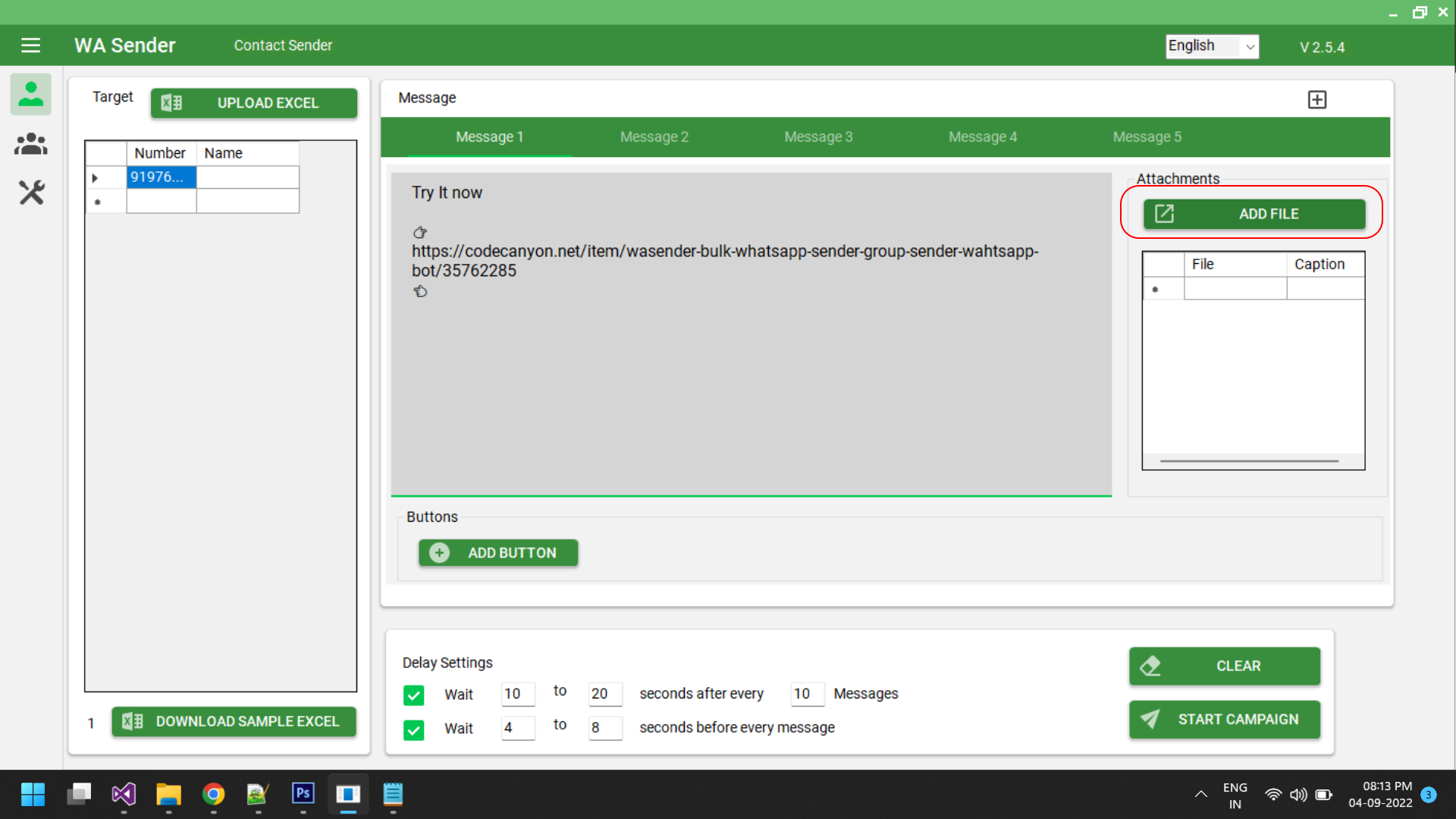Click the ADD FILE button
This screenshot has height=819, width=1456.
(x=1254, y=214)
